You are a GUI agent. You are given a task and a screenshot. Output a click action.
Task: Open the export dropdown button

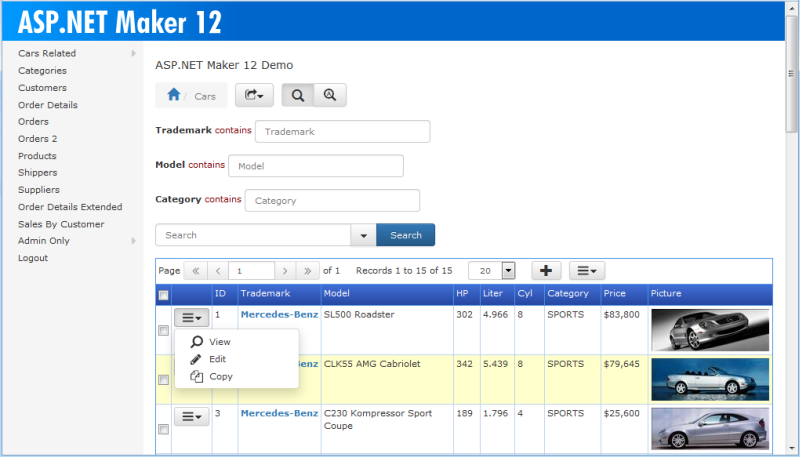click(254, 95)
